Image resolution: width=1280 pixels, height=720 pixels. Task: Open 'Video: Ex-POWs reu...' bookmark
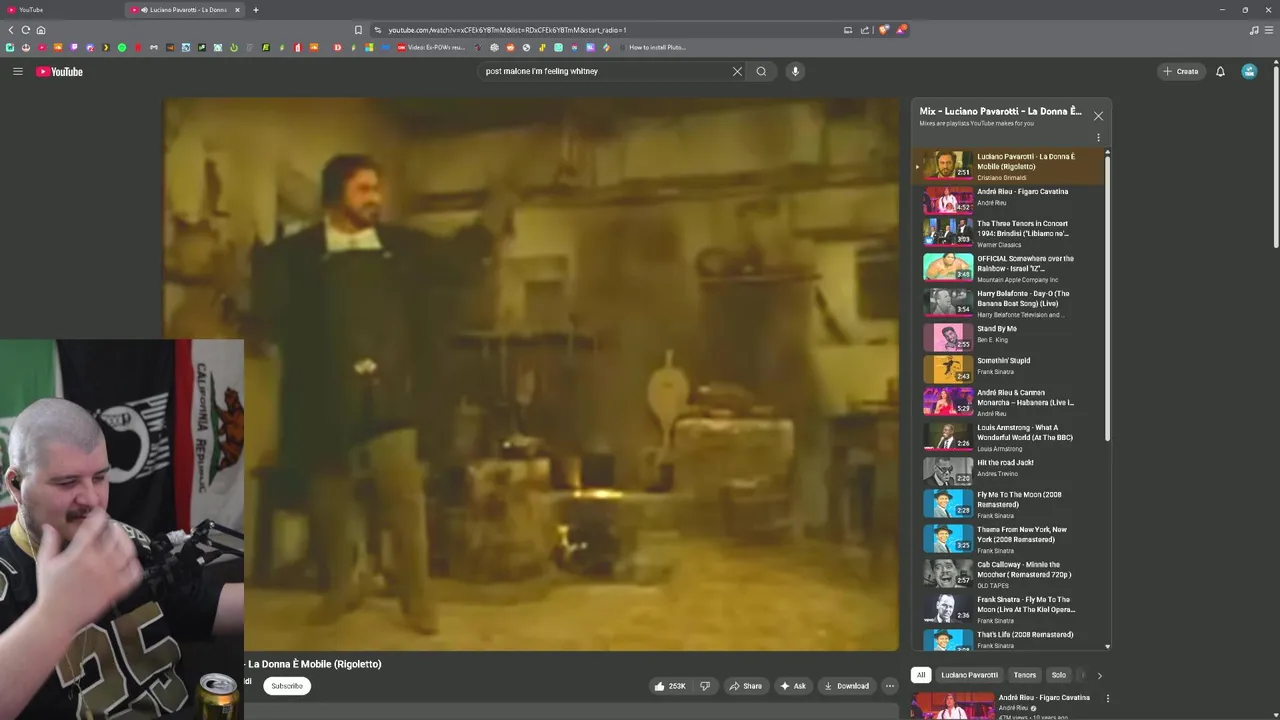[x=431, y=47]
